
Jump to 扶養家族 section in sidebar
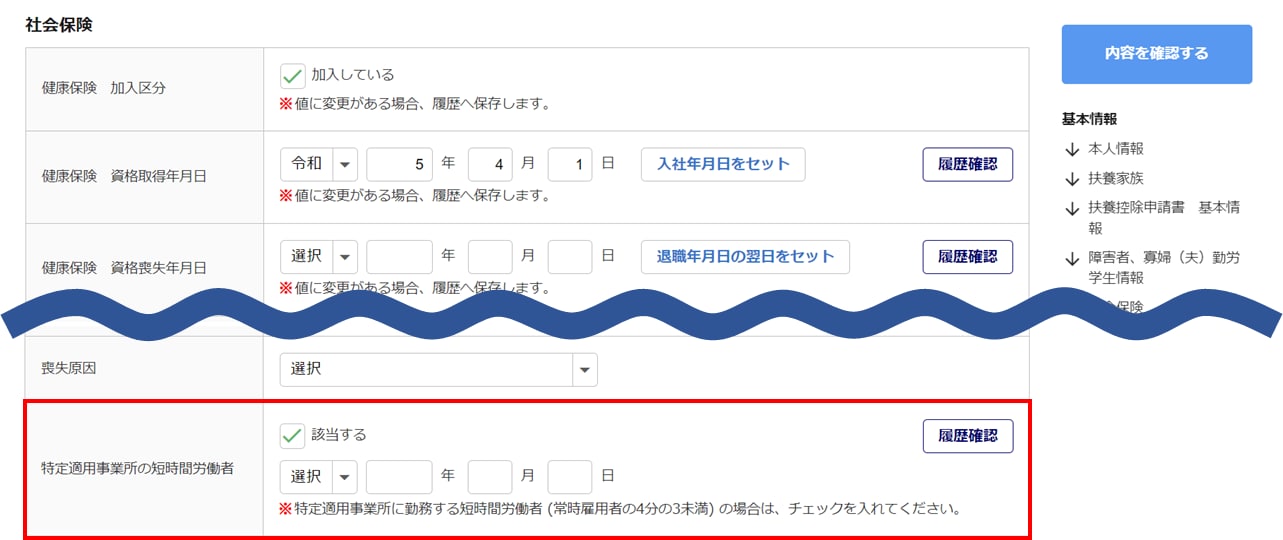[x=1115, y=178]
